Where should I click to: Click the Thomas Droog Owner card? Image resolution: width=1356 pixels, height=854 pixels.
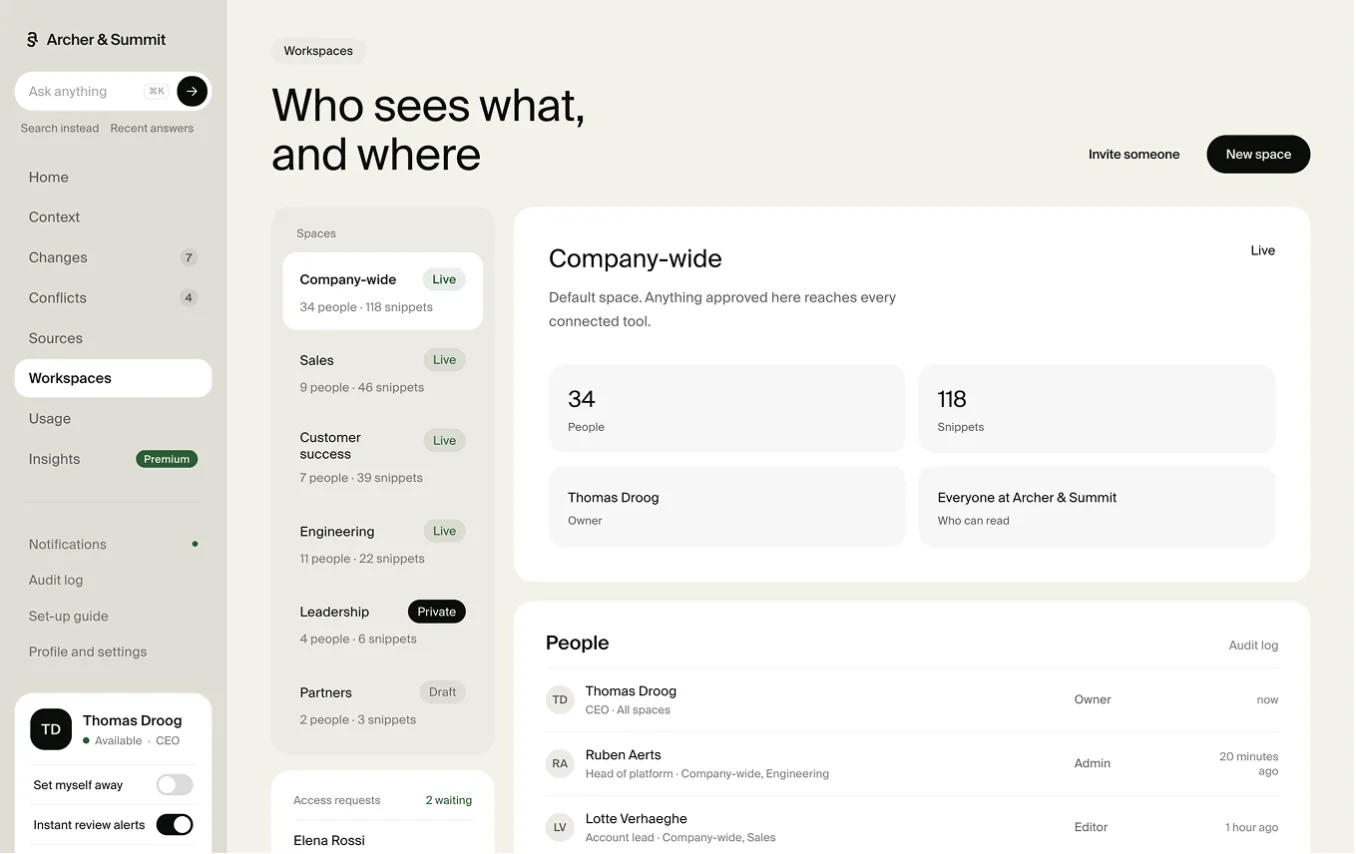(727, 507)
